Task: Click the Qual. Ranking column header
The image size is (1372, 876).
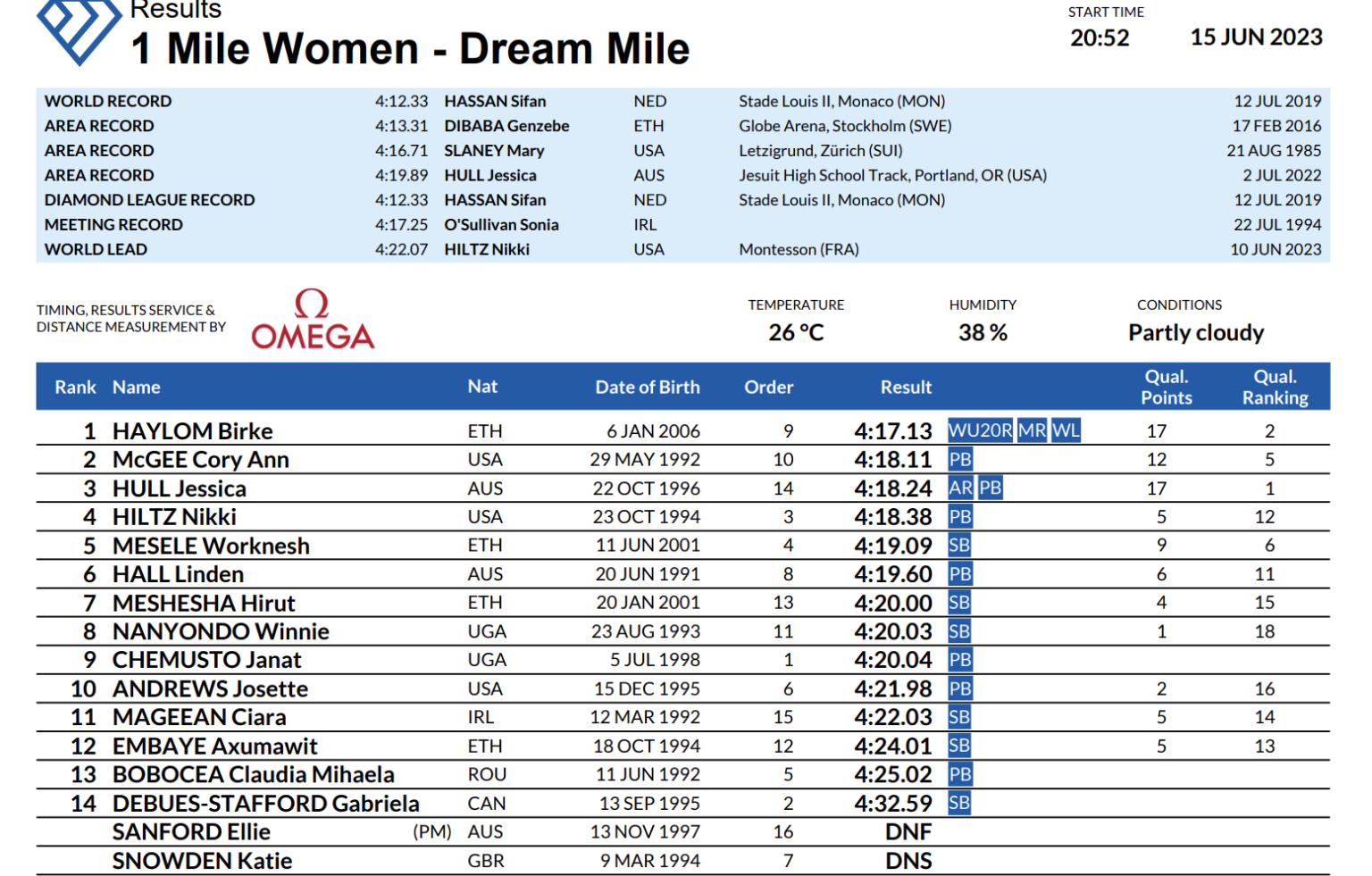Action: tap(1275, 387)
